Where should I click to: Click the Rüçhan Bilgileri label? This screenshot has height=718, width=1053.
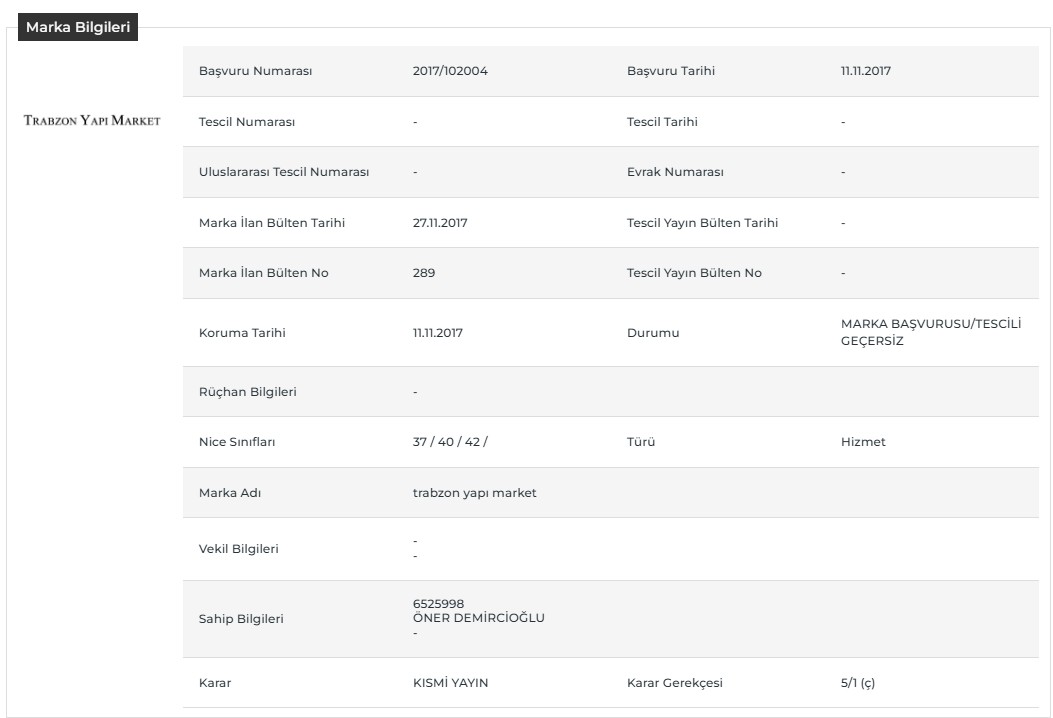click(247, 392)
